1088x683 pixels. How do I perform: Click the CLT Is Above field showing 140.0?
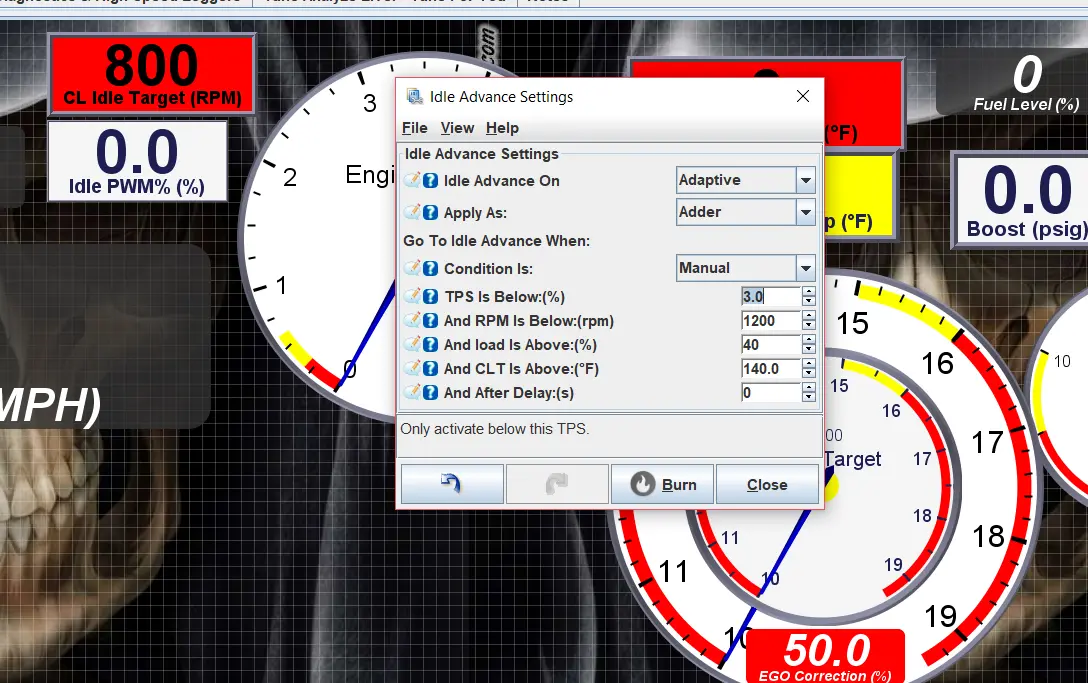tap(771, 369)
